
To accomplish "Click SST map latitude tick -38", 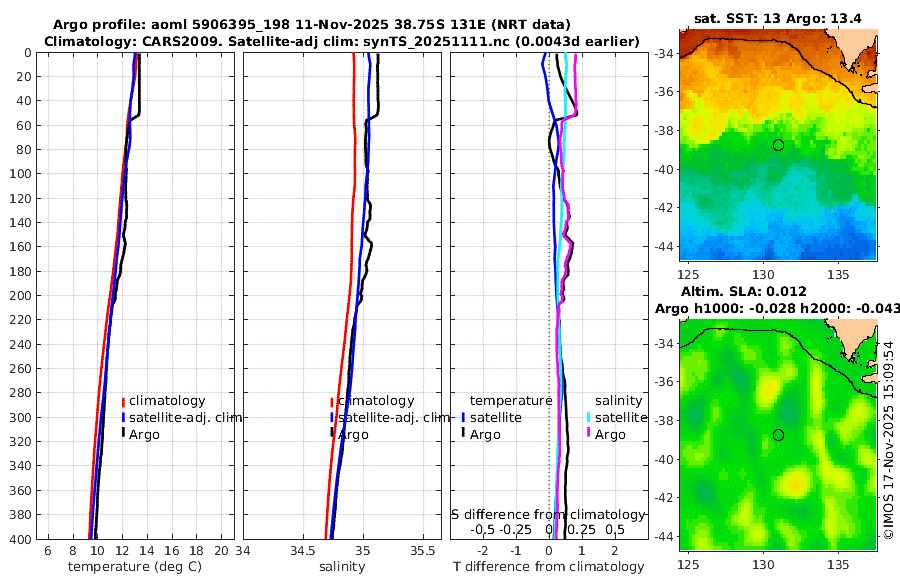I will click(x=664, y=130).
